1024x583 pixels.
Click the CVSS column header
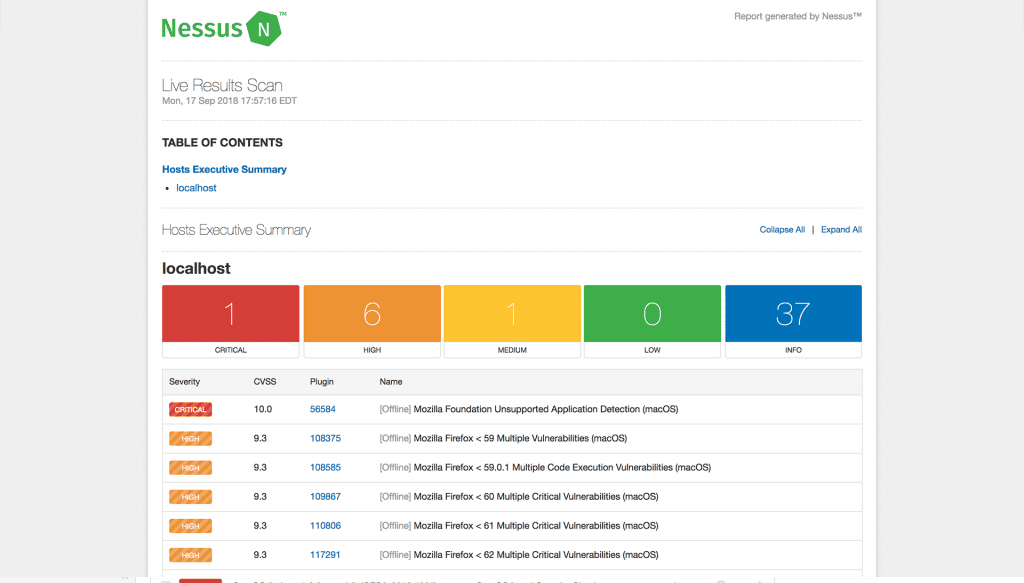pyautogui.click(x=265, y=381)
